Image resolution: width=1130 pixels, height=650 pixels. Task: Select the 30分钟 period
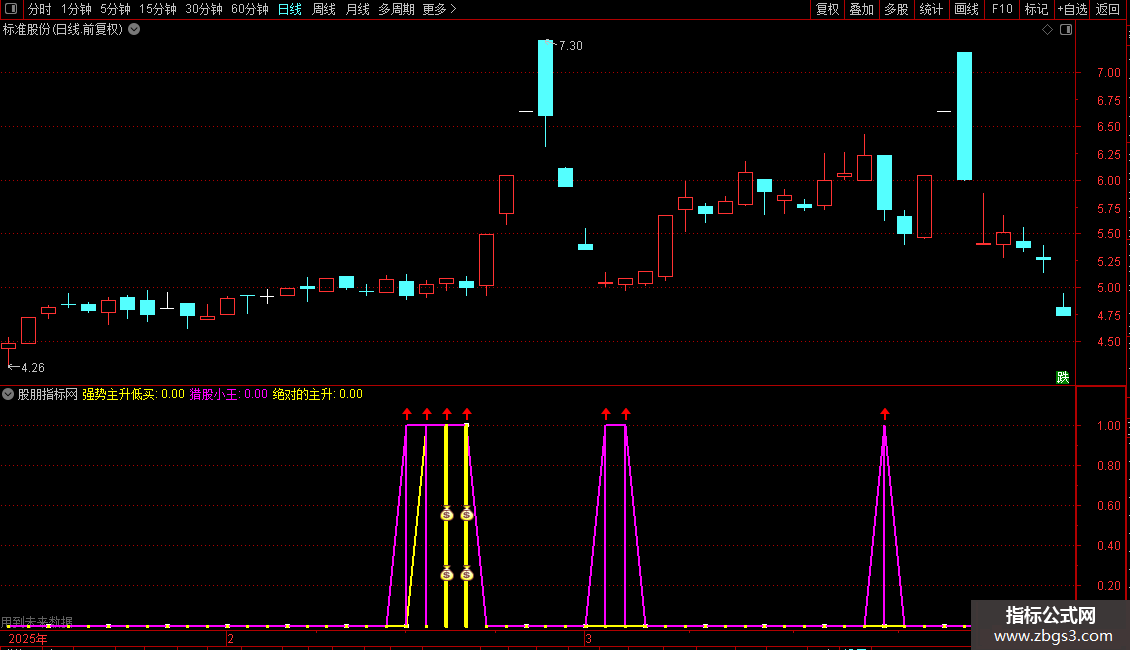[204, 9]
